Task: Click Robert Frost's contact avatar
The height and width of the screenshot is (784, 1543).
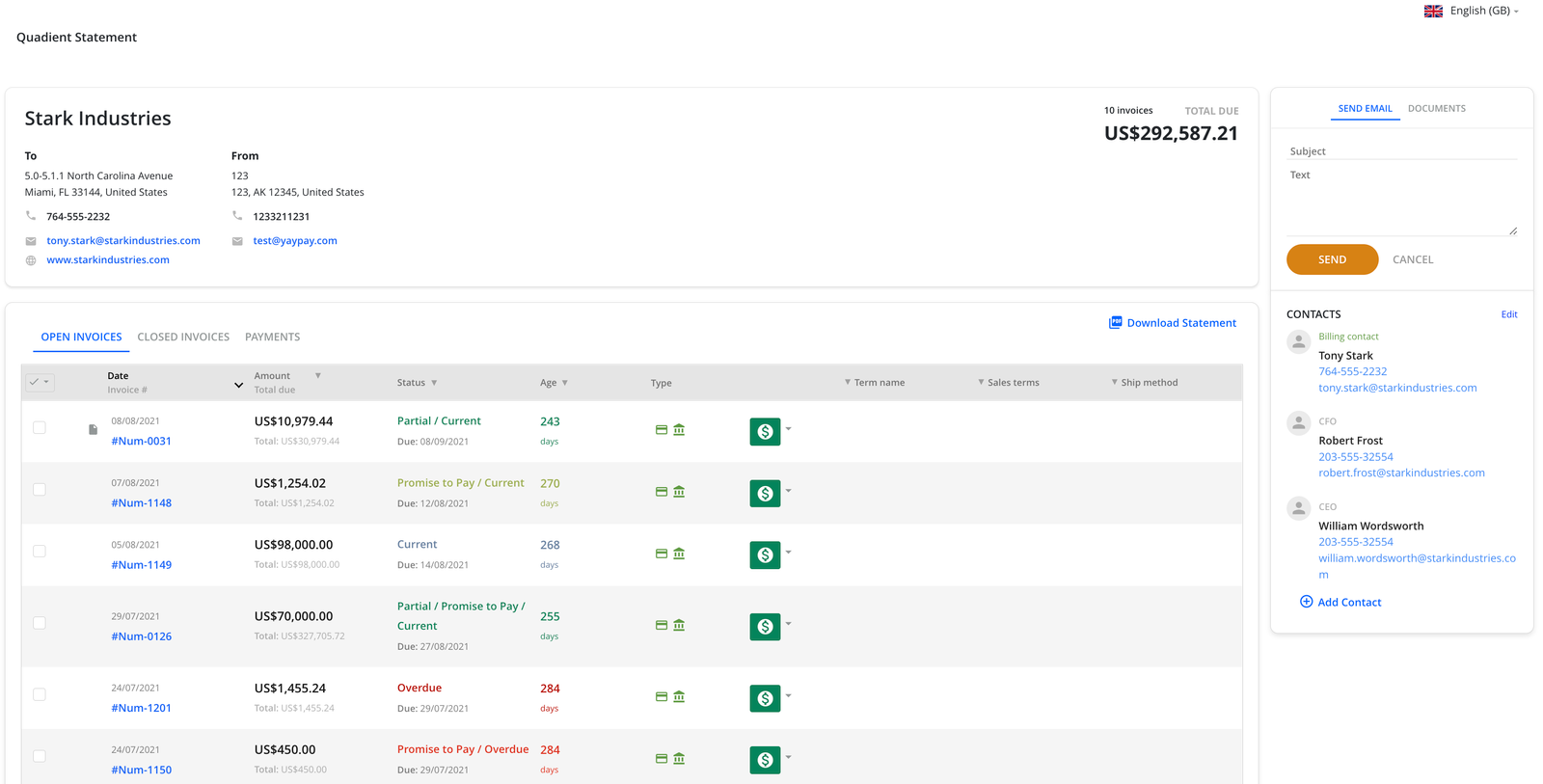Action: [x=1299, y=422]
